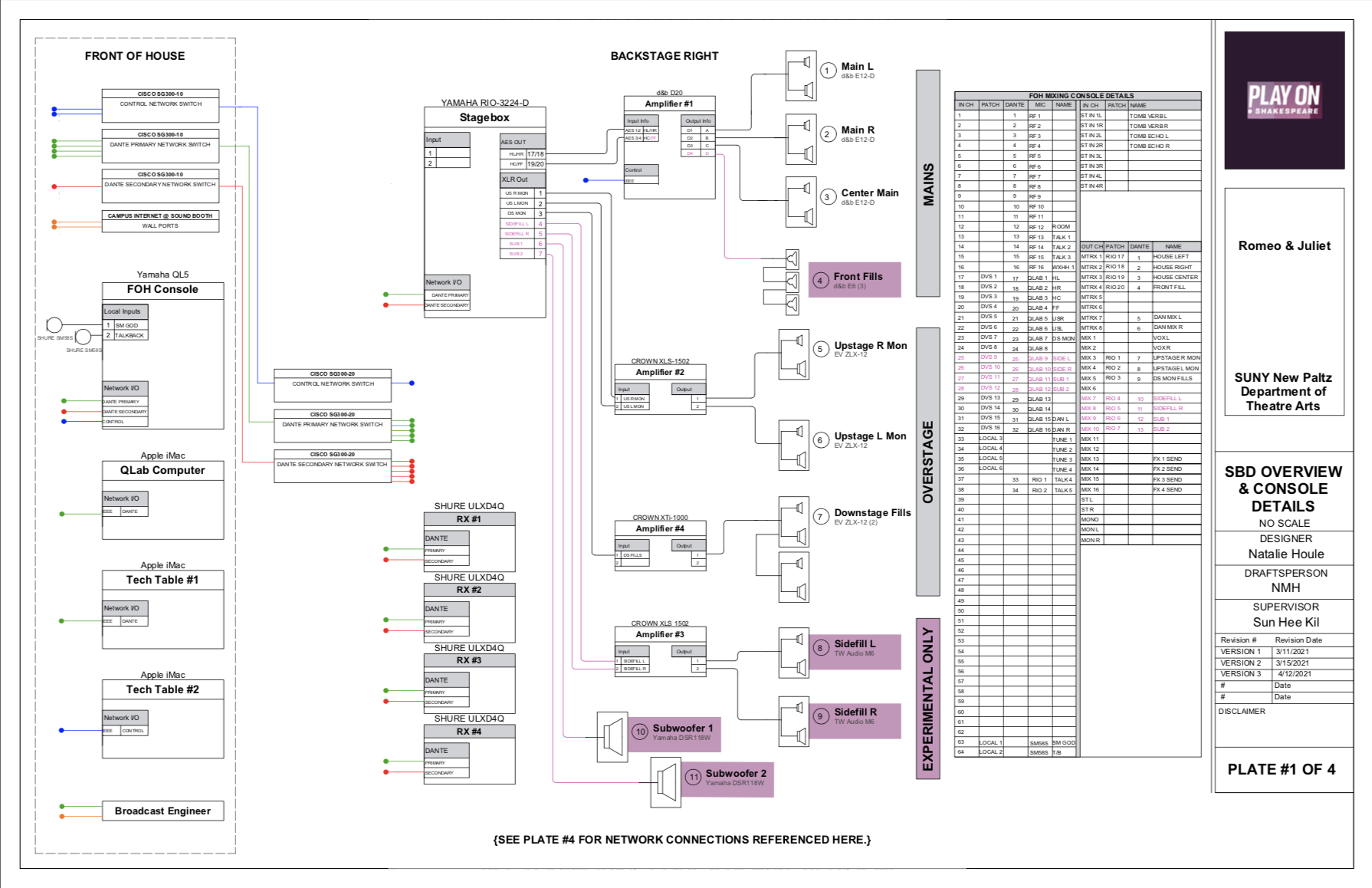Screen dimensions: 1372x888
Task: Click the TALKBACK microphone circle
Action: 84,337
